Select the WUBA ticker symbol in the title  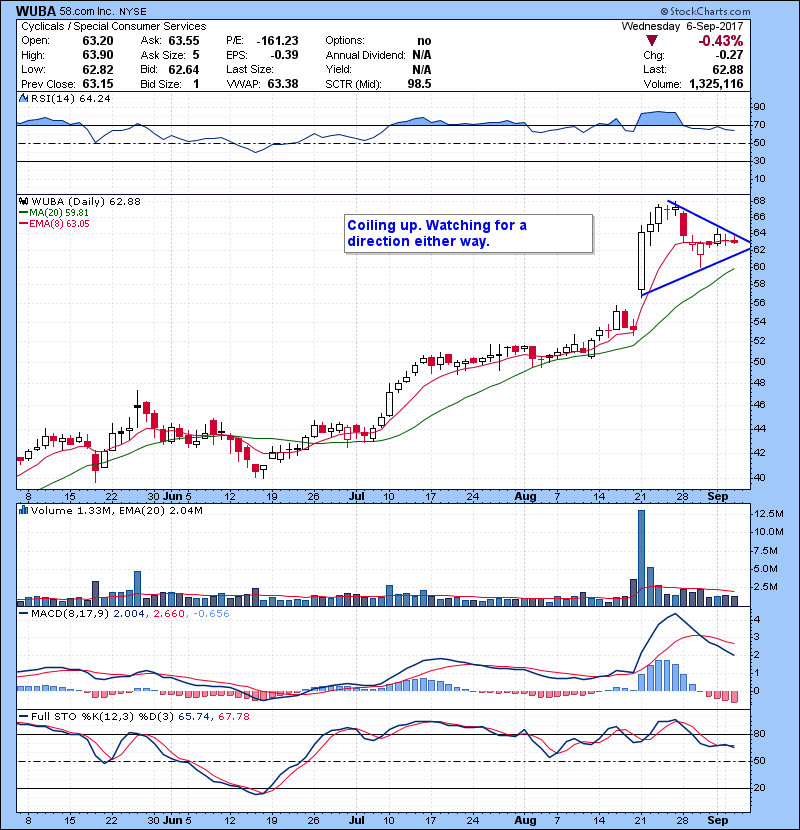(x=36, y=11)
